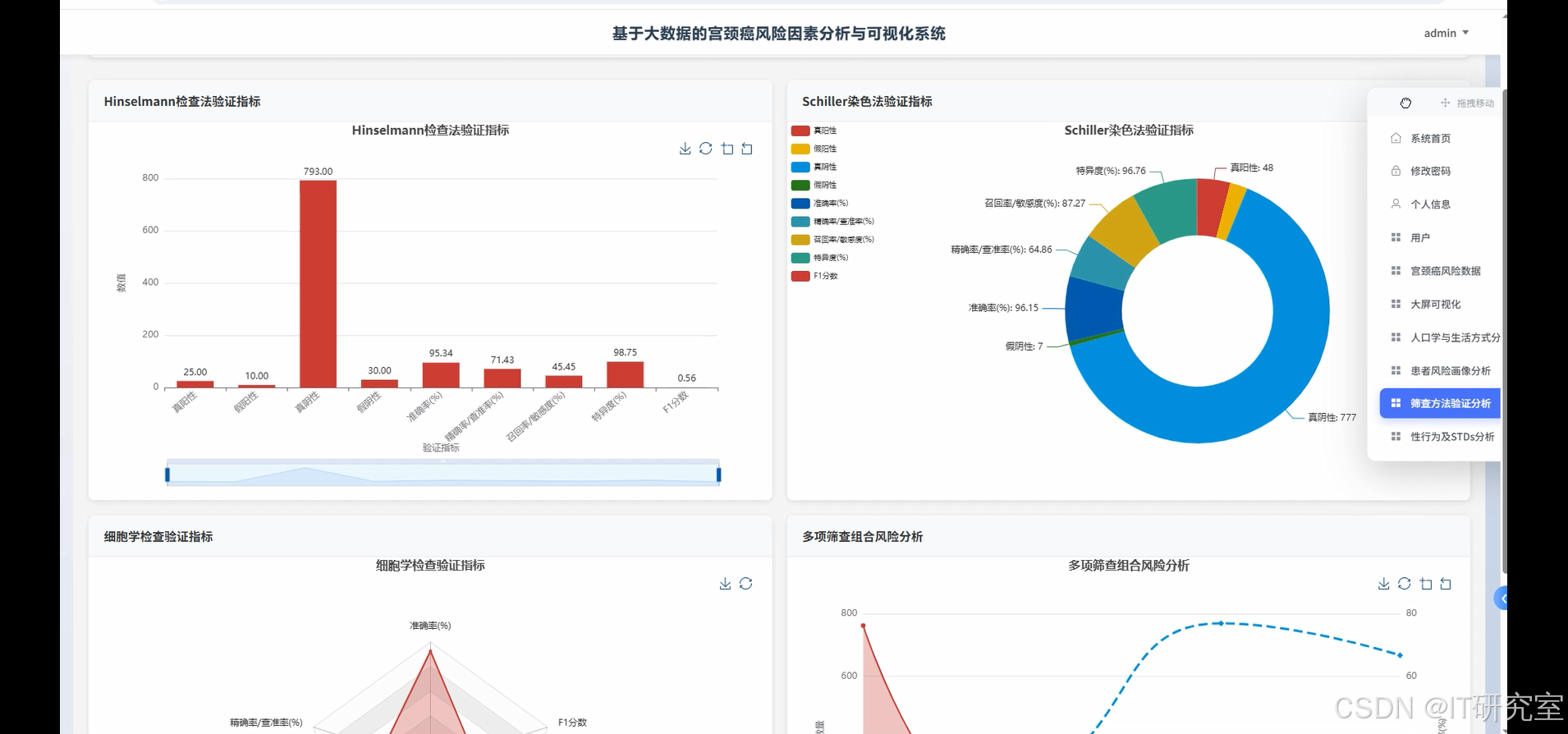
Task: Toggle 特异度(%) legend item
Action: (819, 257)
